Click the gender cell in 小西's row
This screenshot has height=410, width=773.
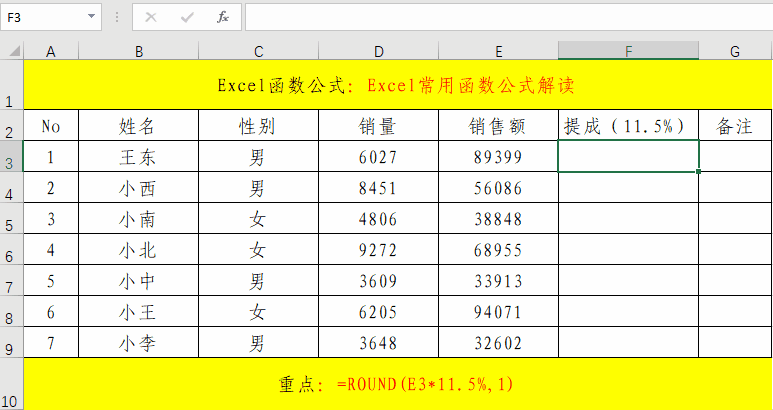tap(258, 188)
